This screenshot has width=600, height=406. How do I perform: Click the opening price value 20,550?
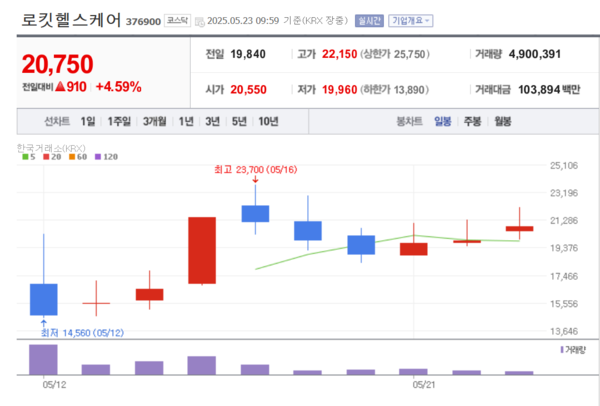(248, 90)
